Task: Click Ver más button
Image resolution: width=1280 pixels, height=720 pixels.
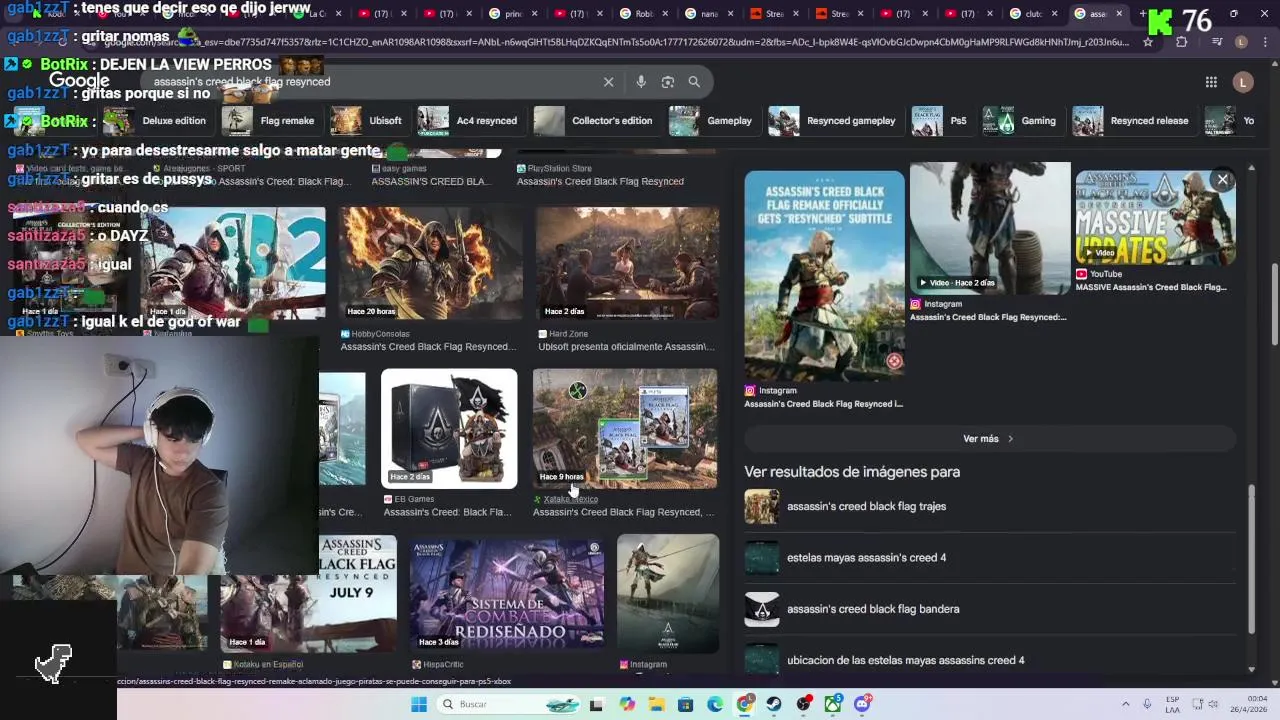Action: click(990, 439)
